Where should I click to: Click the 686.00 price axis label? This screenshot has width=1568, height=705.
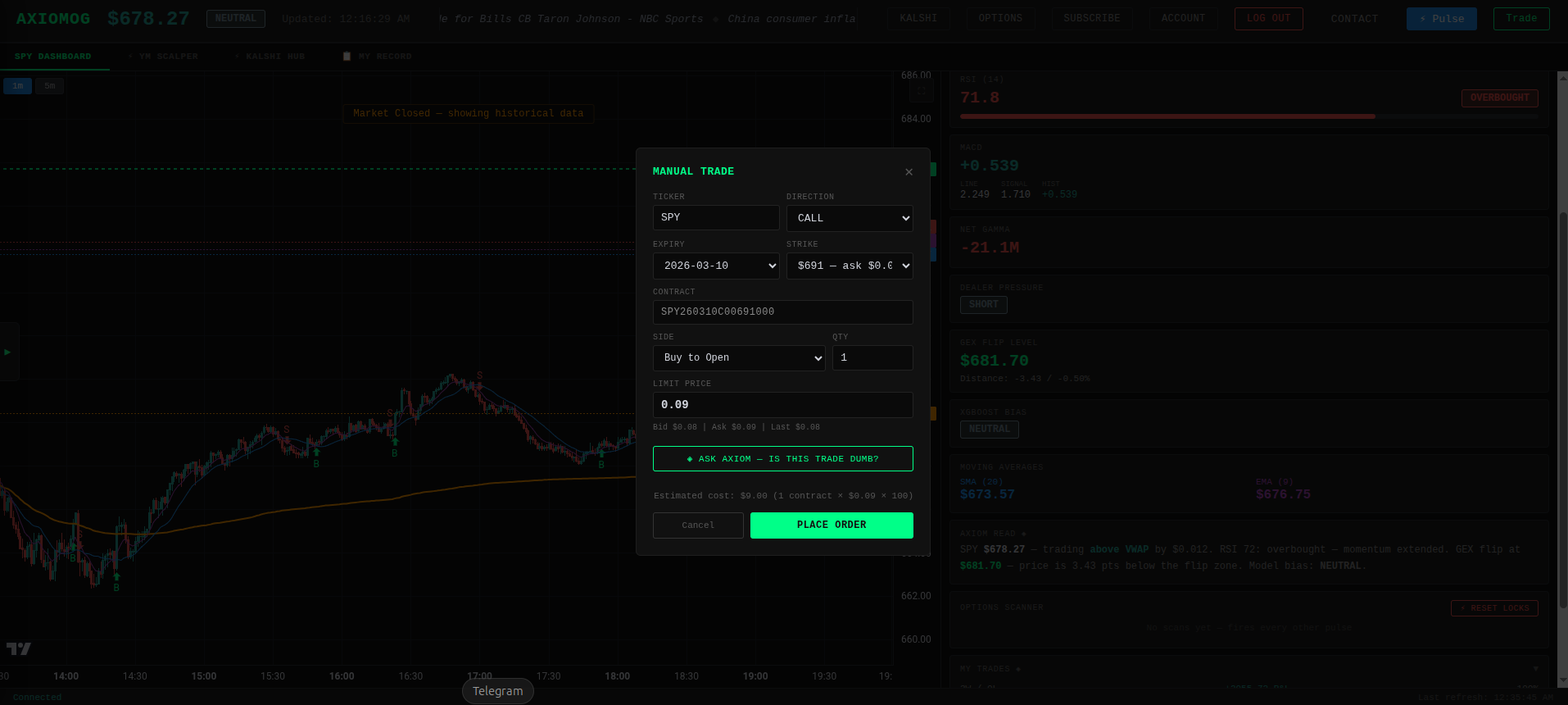(x=916, y=75)
